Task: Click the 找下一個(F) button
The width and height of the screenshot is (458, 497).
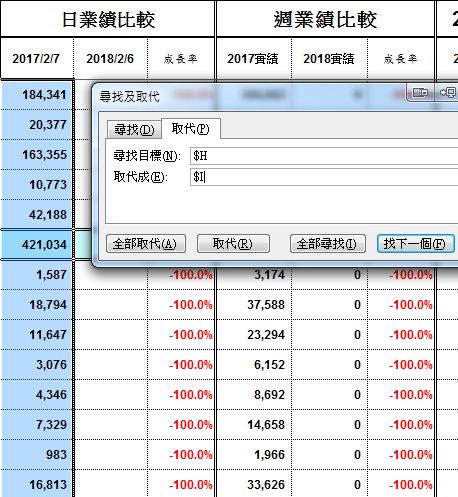Action: (416, 244)
